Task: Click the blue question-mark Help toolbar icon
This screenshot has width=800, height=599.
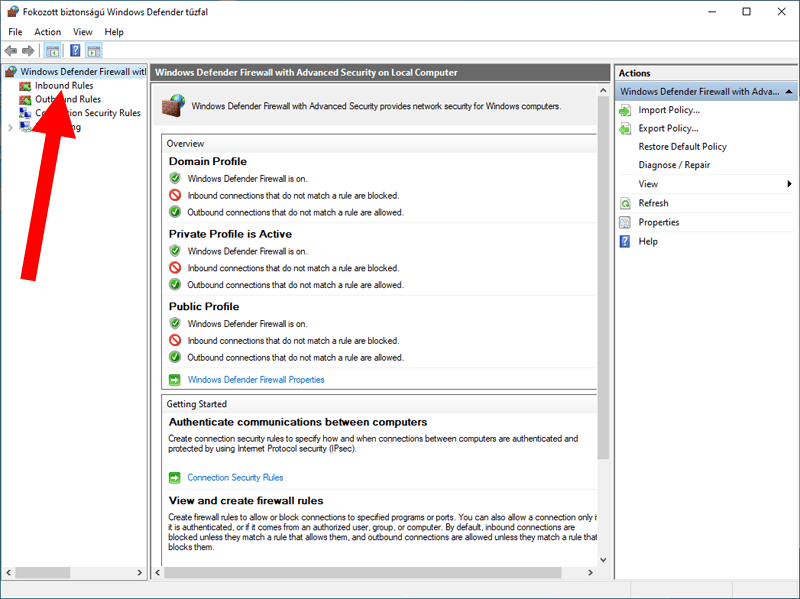Action: pos(75,51)
